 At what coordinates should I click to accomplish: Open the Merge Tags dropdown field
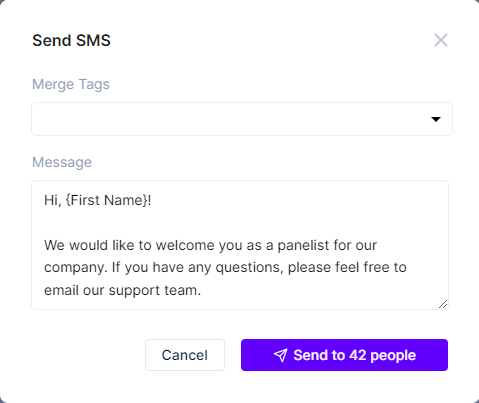point(242,119)
